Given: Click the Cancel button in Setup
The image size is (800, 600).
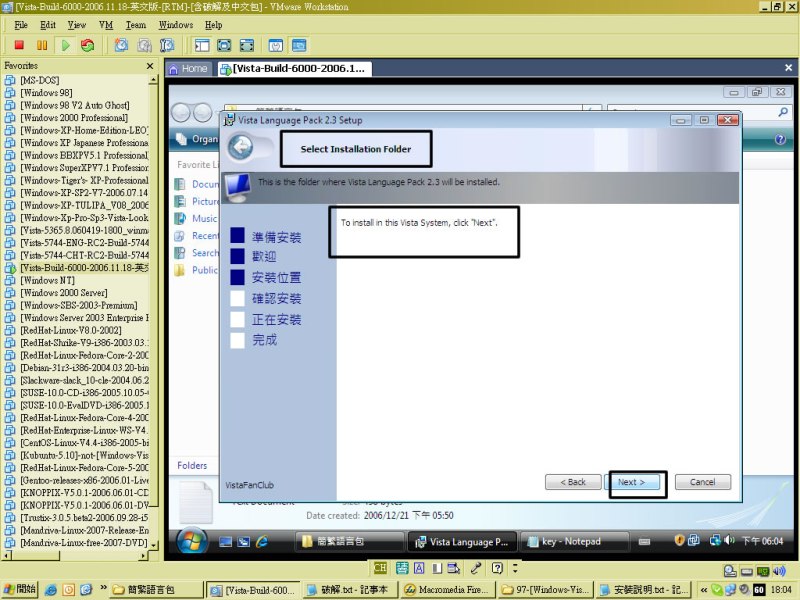Looking at the screenshot, I should click(703, 482).
